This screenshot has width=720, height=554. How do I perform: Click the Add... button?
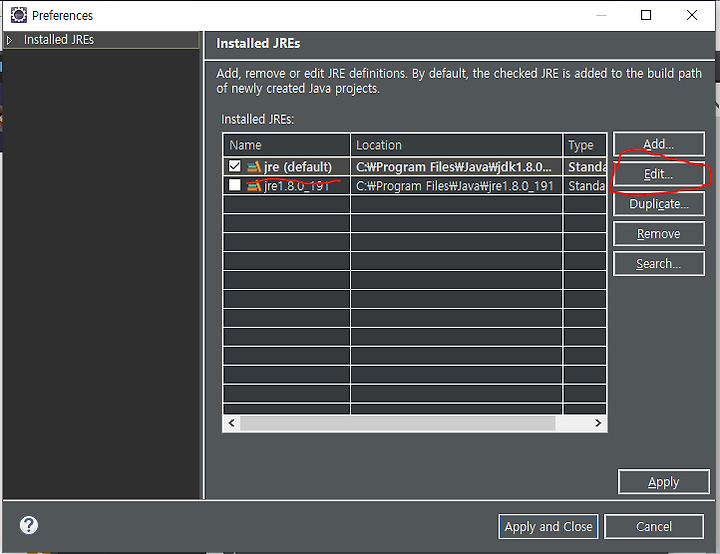(x=658, y=144)
